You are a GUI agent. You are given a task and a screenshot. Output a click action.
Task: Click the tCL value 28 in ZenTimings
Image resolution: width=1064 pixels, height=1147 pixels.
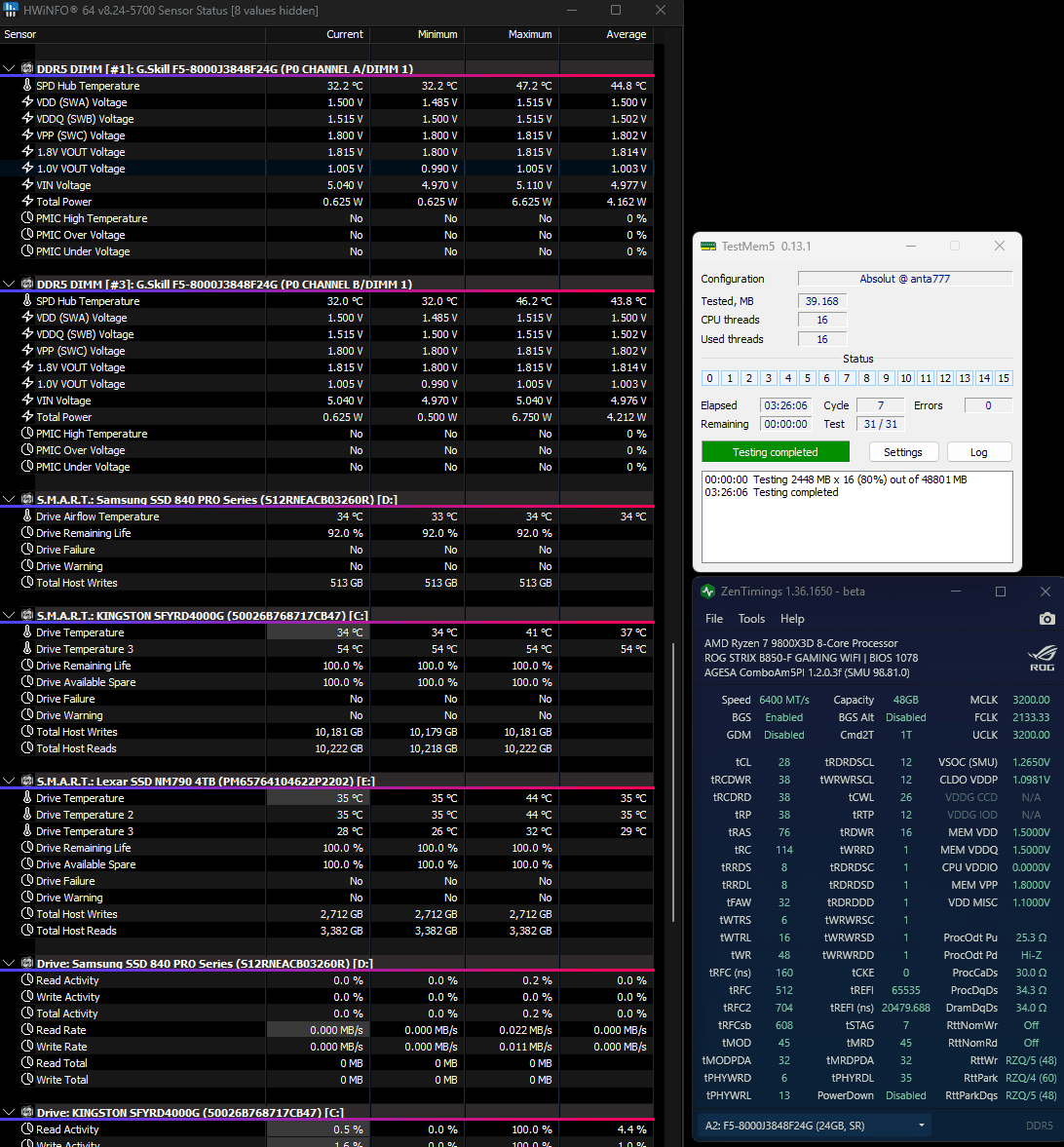pos(784,762)
